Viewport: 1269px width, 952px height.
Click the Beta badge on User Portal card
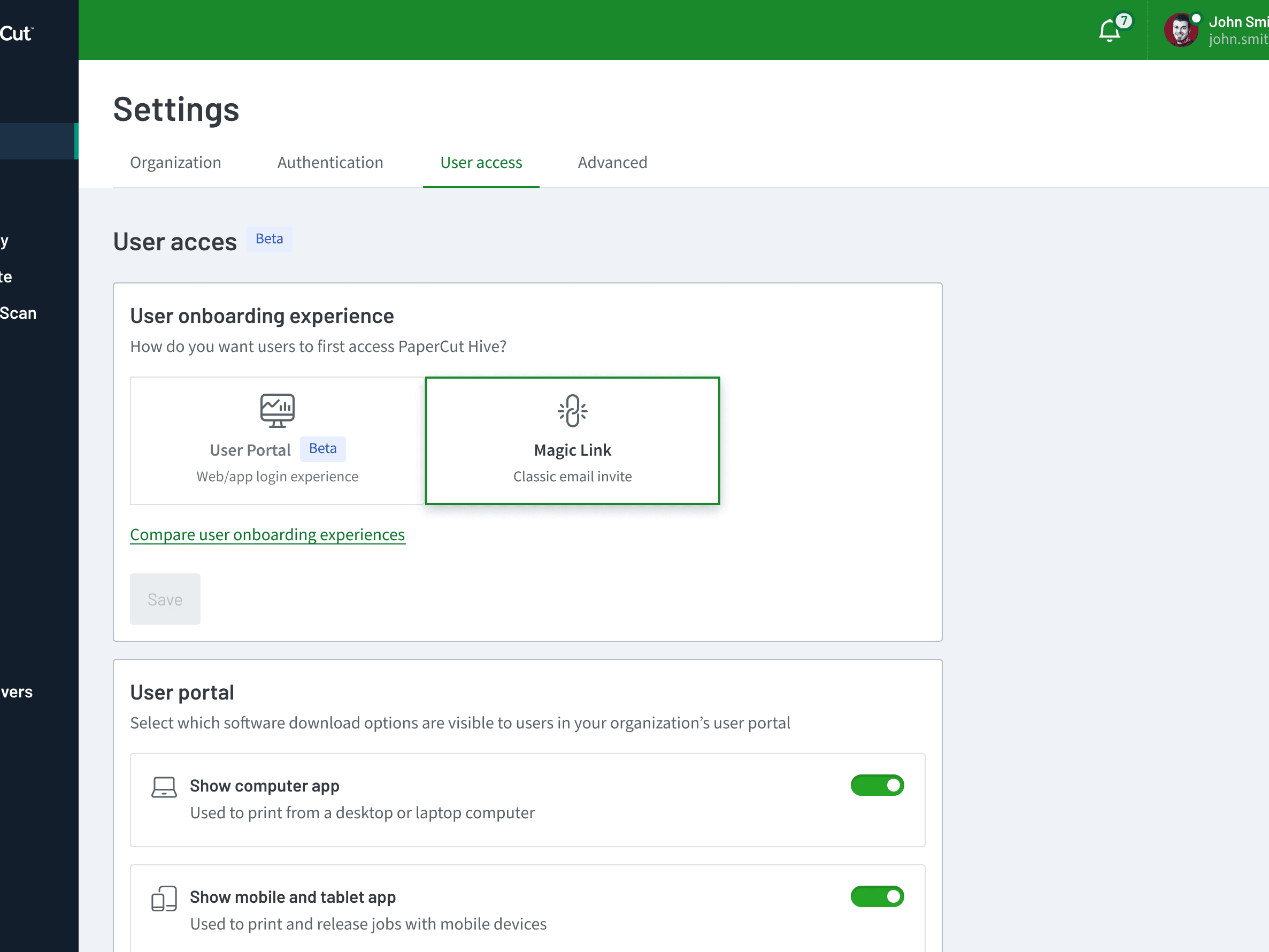pyautogui.click(x=323, y=449)
